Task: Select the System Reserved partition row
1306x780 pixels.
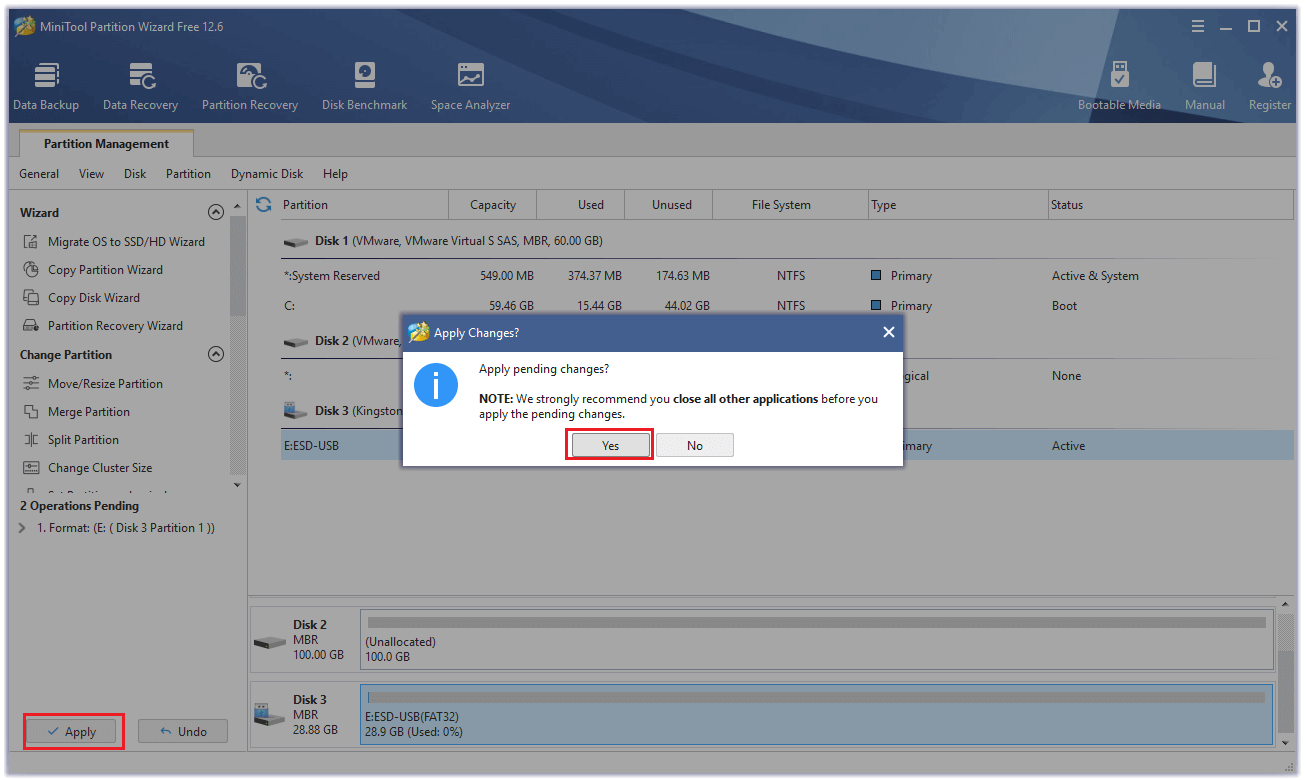Action: (787, 276)
